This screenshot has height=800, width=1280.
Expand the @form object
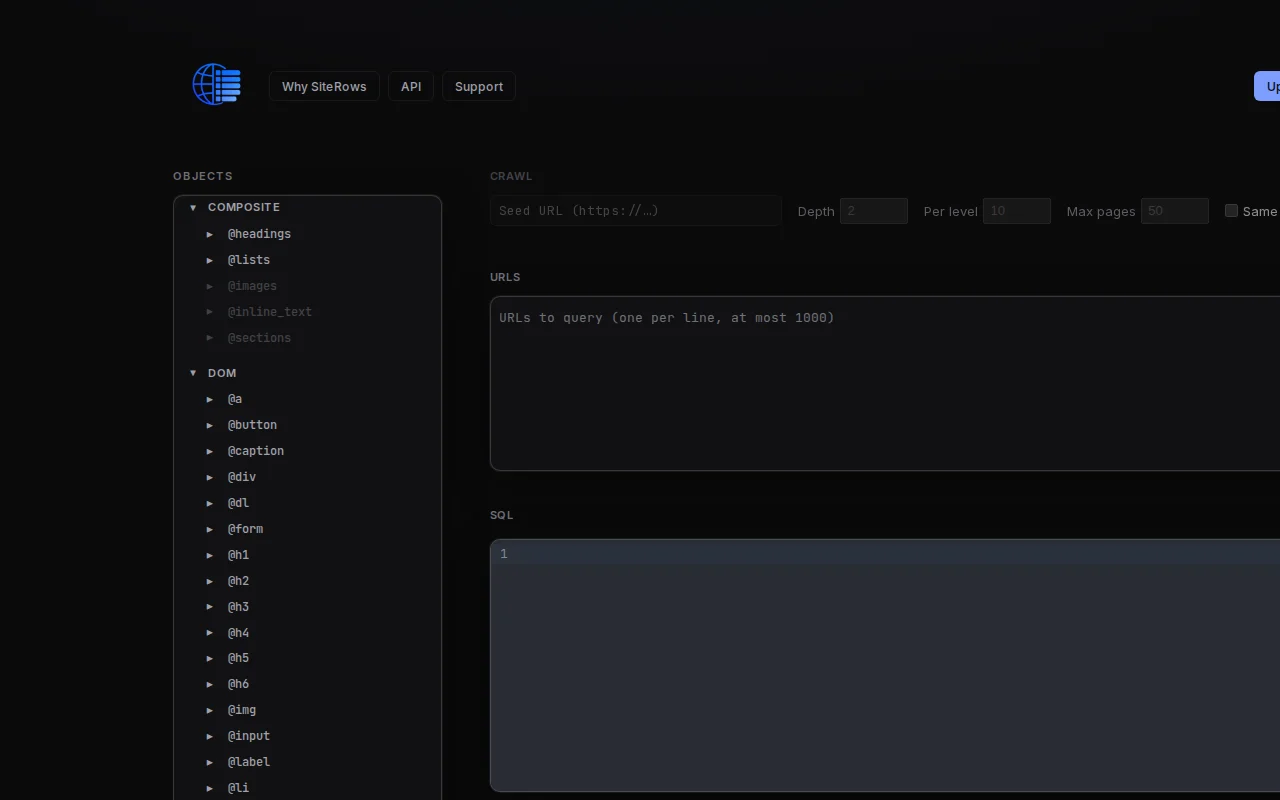(210, 529)
